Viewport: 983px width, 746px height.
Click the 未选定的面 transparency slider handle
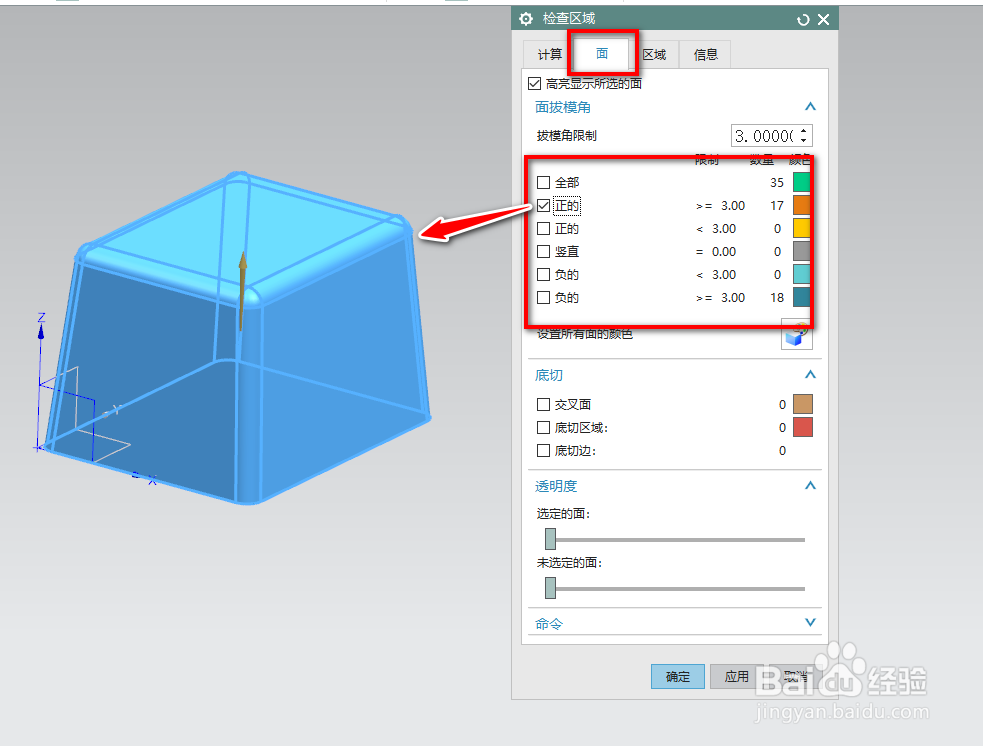(550, 588)
